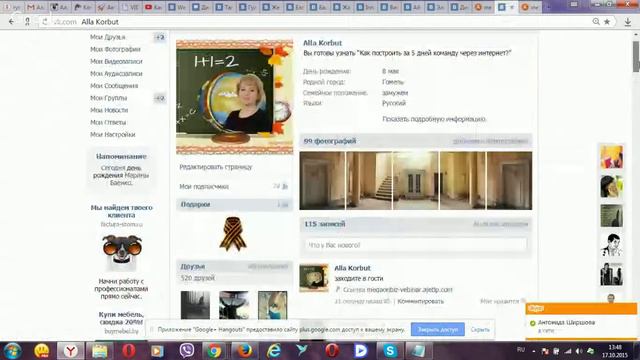The width and height of the screenshot is (640, 360).
Task: Open Мои Видеозаписи in the left menu
Action: pos(116,62)
